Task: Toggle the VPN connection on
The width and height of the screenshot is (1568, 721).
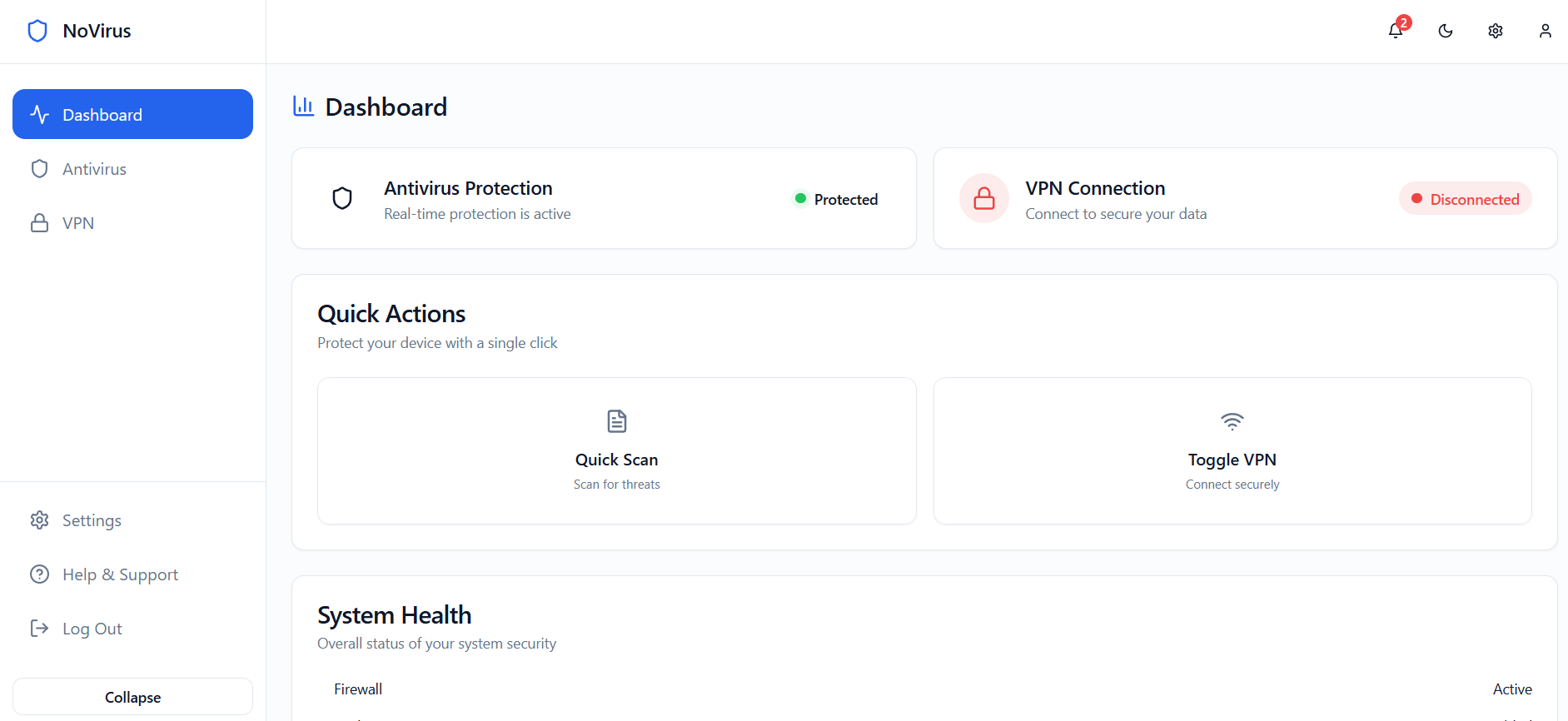Action: pyautogui.click(x=1232, y=450)
